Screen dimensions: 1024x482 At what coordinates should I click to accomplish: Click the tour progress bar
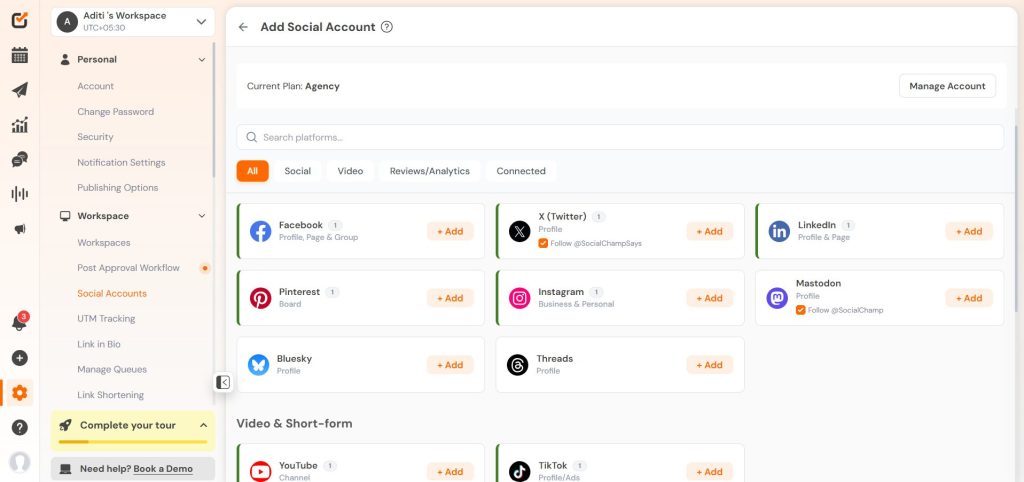coord(133,442)
